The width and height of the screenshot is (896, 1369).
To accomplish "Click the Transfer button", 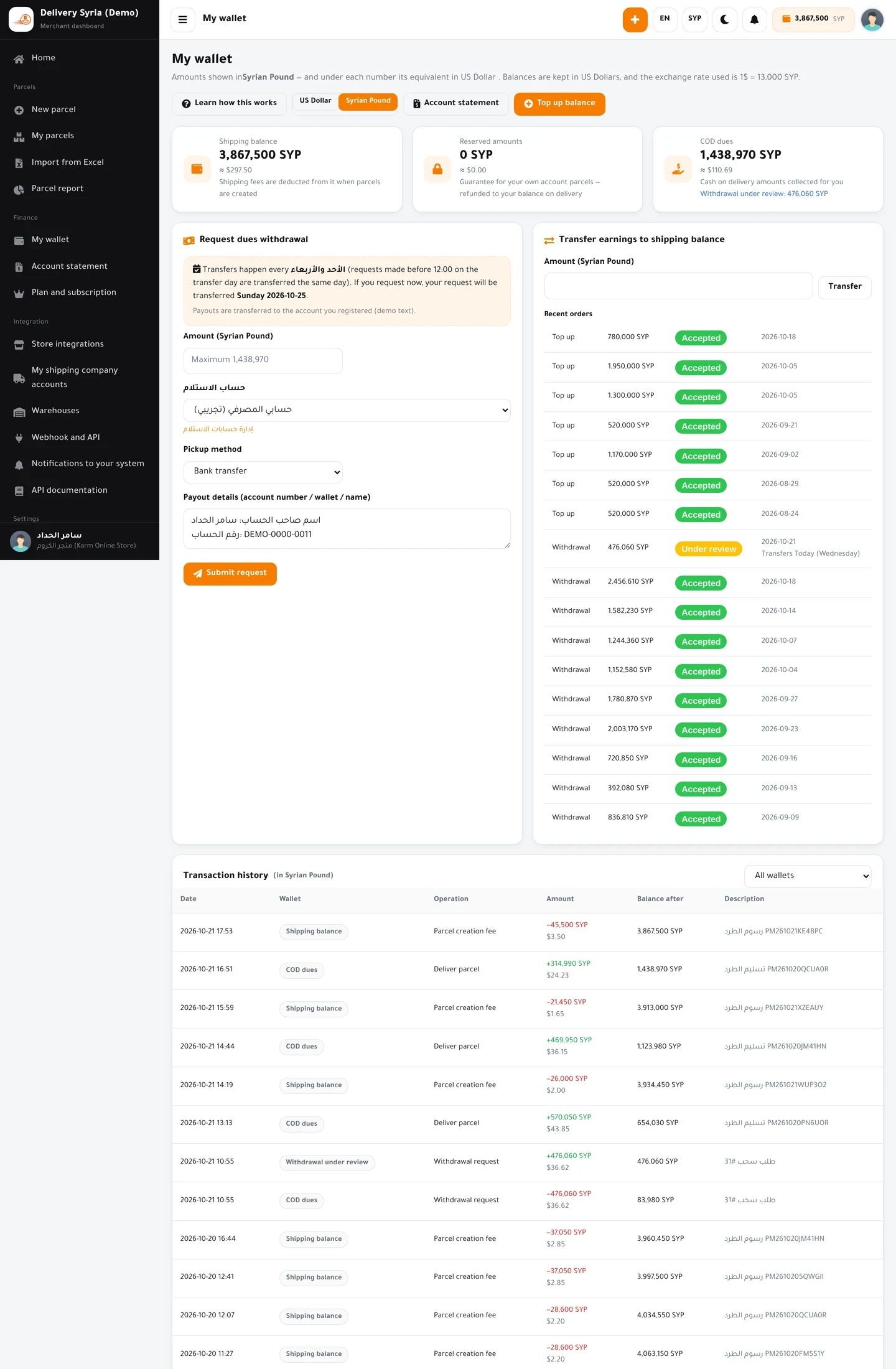I will [844, 286].
